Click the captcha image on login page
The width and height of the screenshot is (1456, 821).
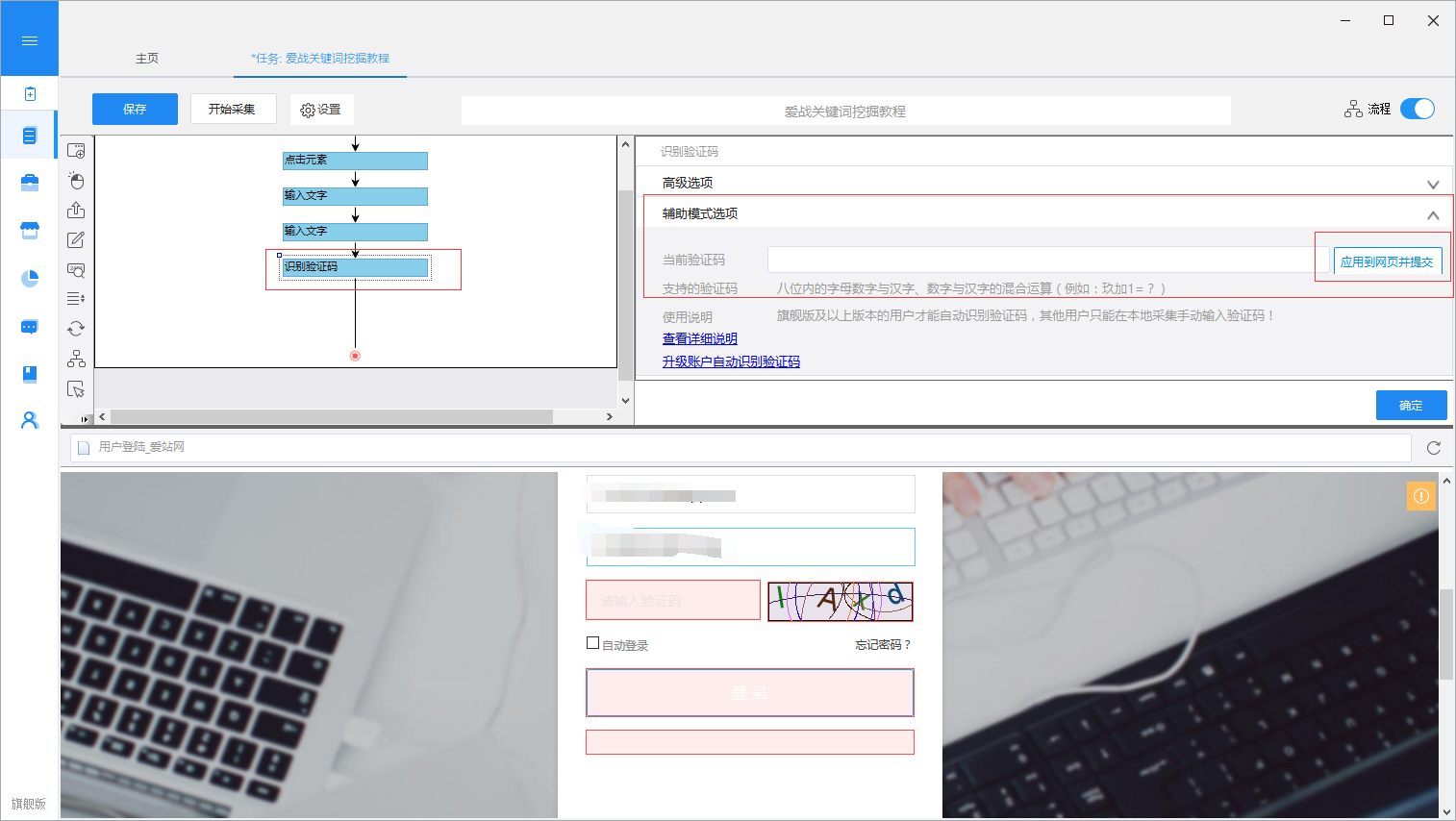pos(840,601)
